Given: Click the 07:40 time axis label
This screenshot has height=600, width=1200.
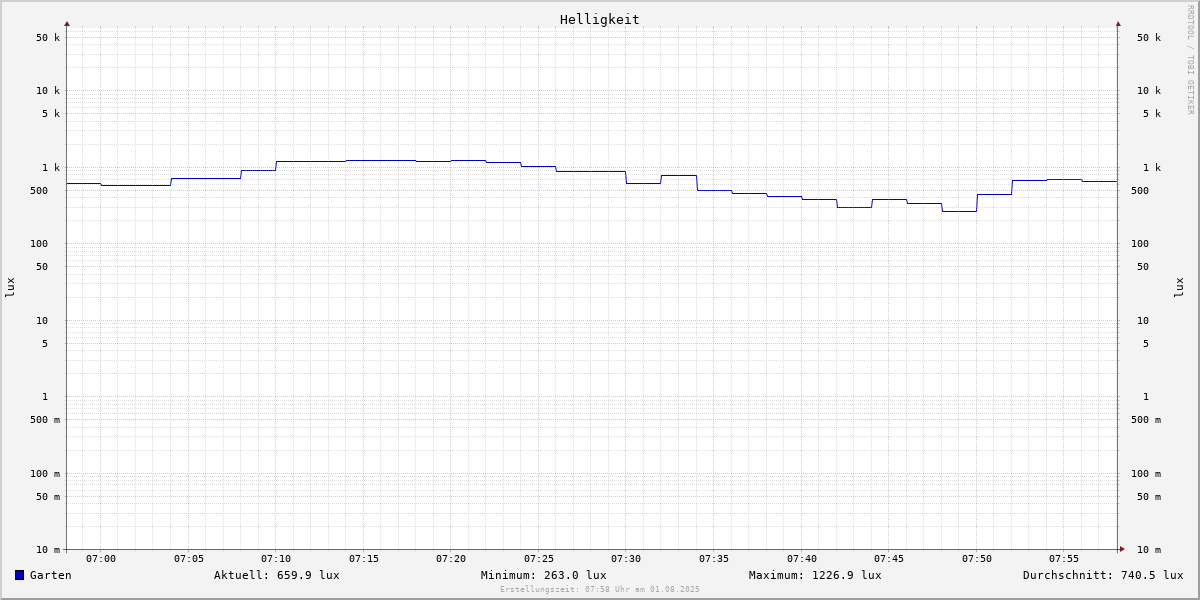Looking at the screenshot, I should tap(802, 559).
